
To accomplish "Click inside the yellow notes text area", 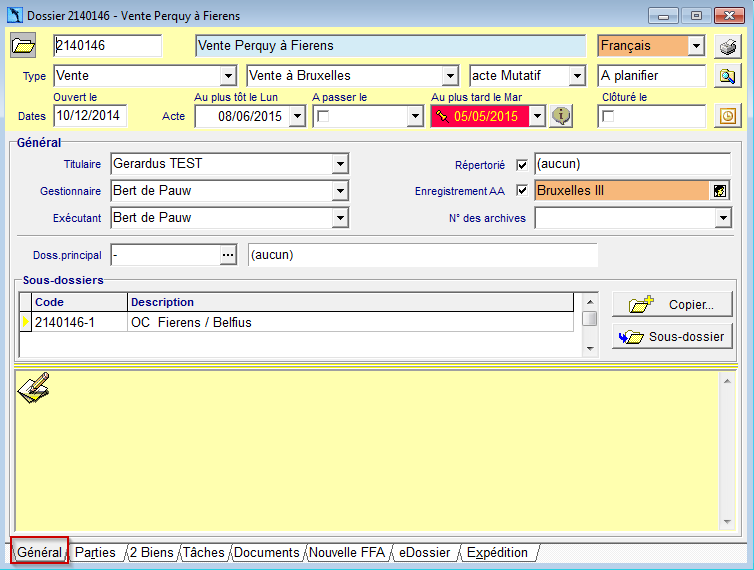I will point(368,452).
